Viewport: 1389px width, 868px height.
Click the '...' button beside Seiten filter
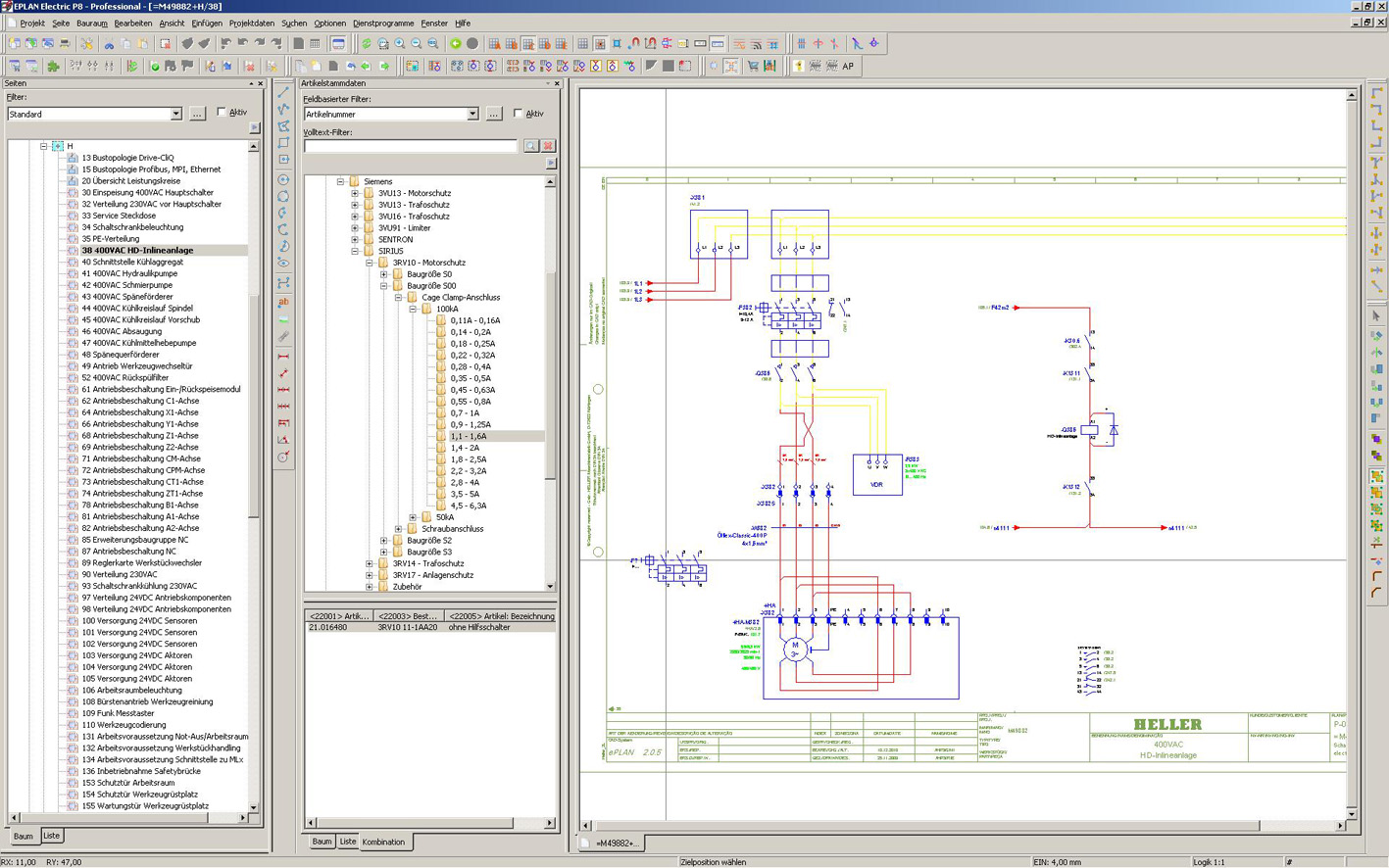coord(197,114)
